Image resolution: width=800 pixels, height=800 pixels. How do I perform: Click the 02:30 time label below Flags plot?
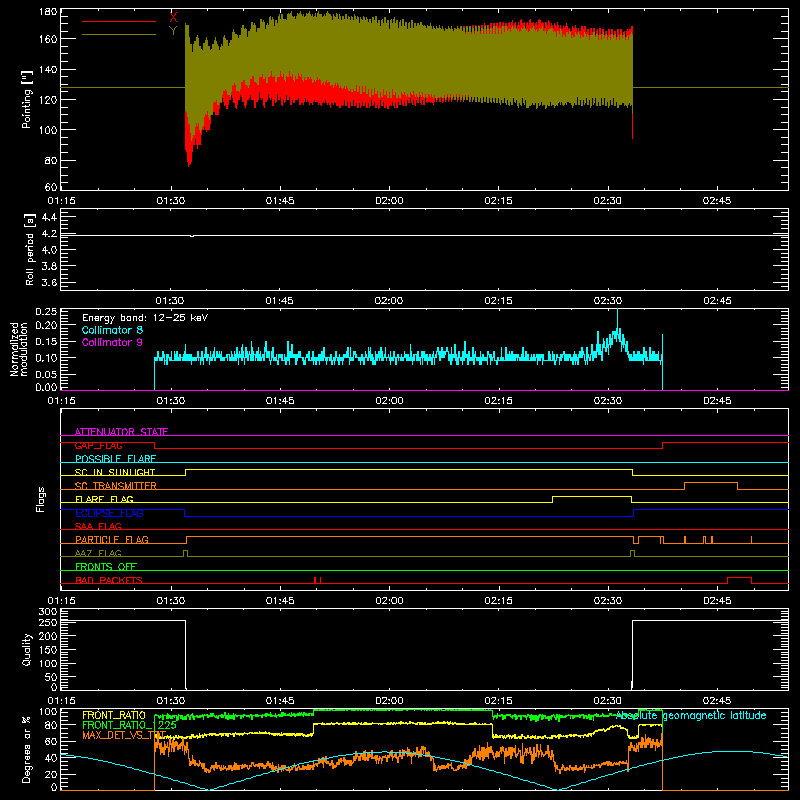pyautogui.click(x=608, y=601)
